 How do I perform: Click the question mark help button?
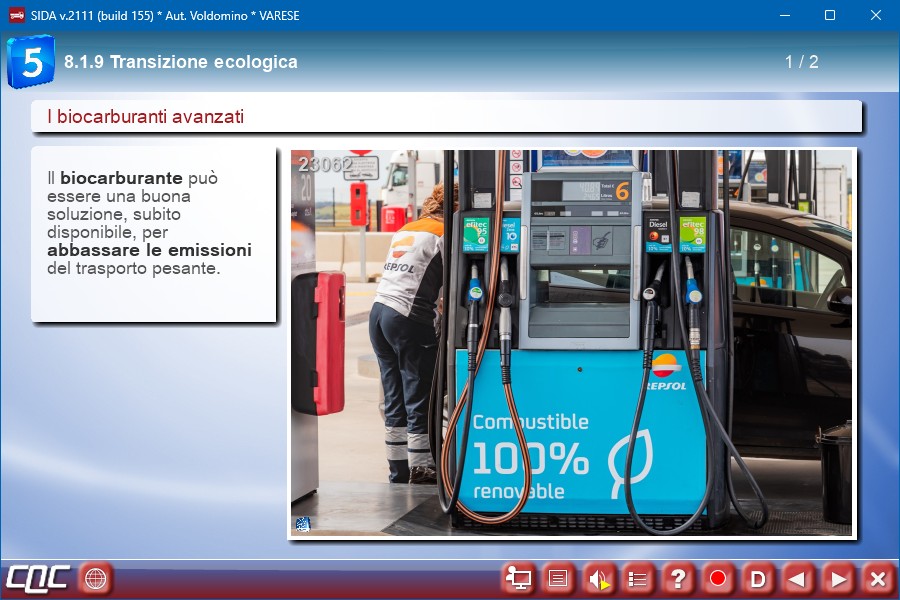pyautogui.click(x=678, y=578)
